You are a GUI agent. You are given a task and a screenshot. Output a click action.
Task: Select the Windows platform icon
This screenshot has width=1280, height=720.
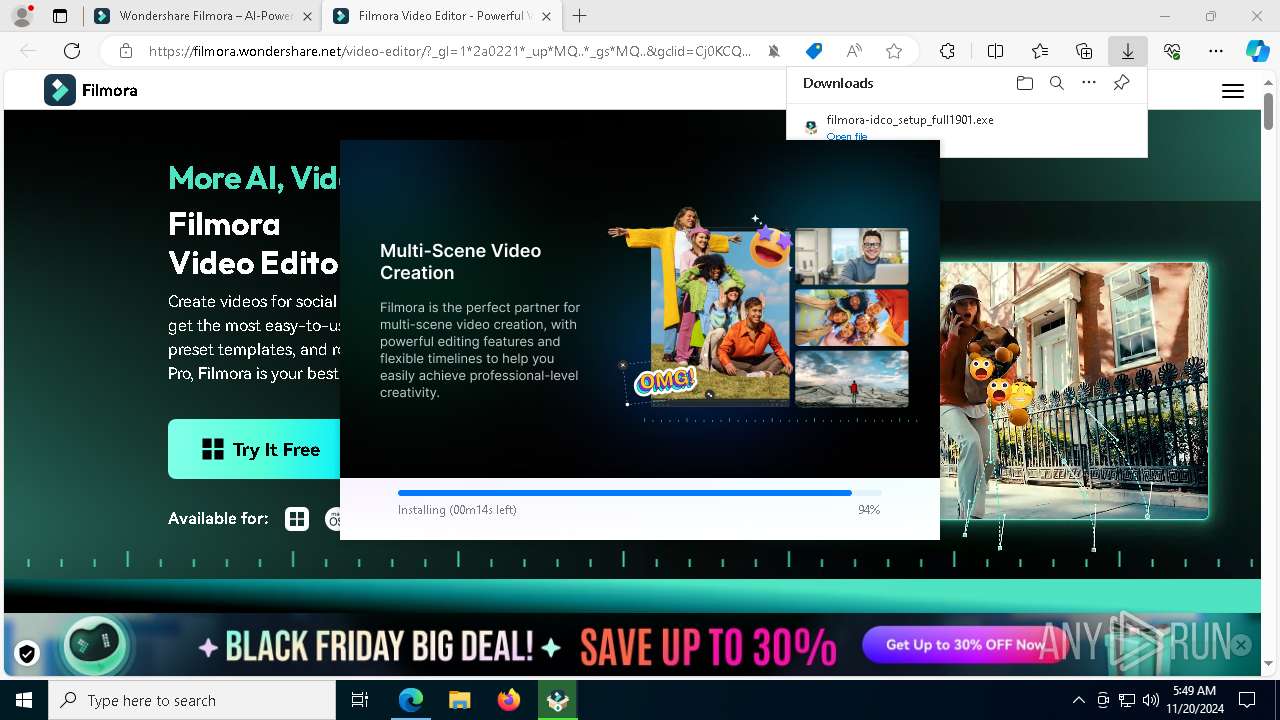pyautogui.click(x=297, y=518)
